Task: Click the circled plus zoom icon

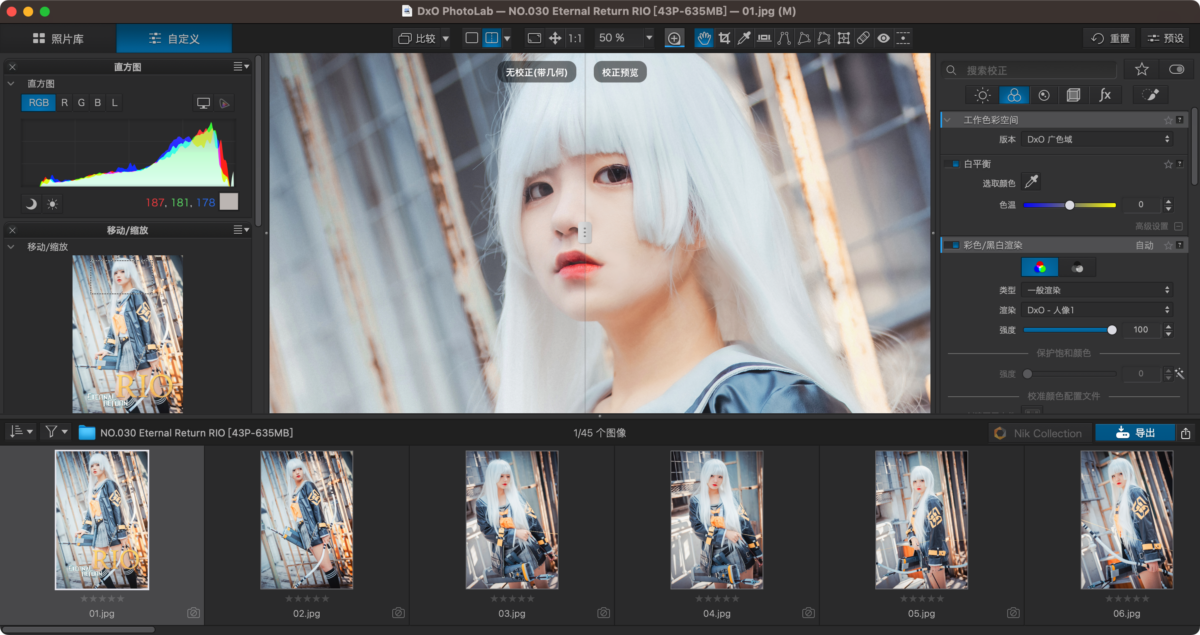Action: tap(675, 38)
